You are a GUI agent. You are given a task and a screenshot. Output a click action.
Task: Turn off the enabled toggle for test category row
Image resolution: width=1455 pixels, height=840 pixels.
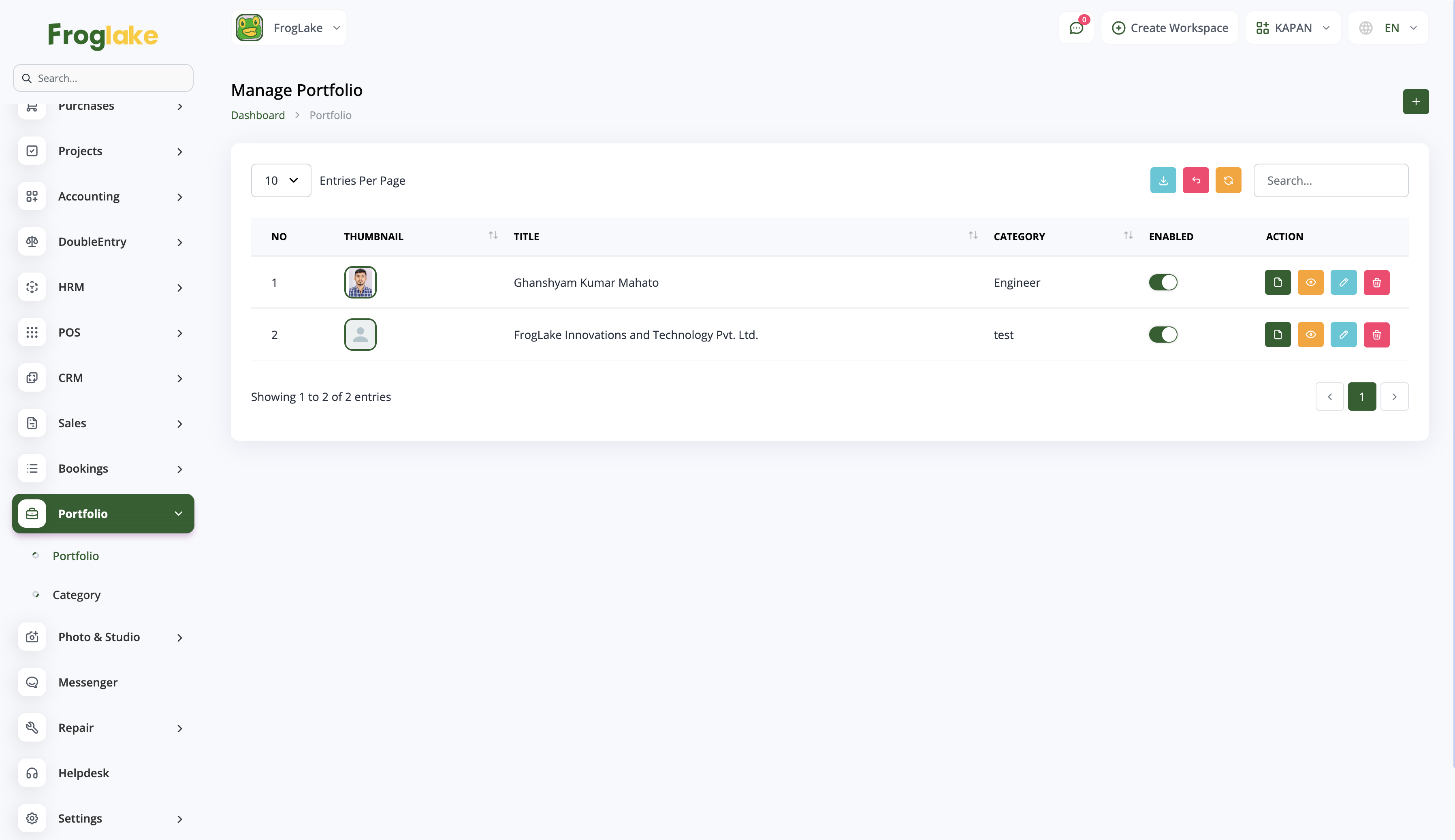point(1163,335)
